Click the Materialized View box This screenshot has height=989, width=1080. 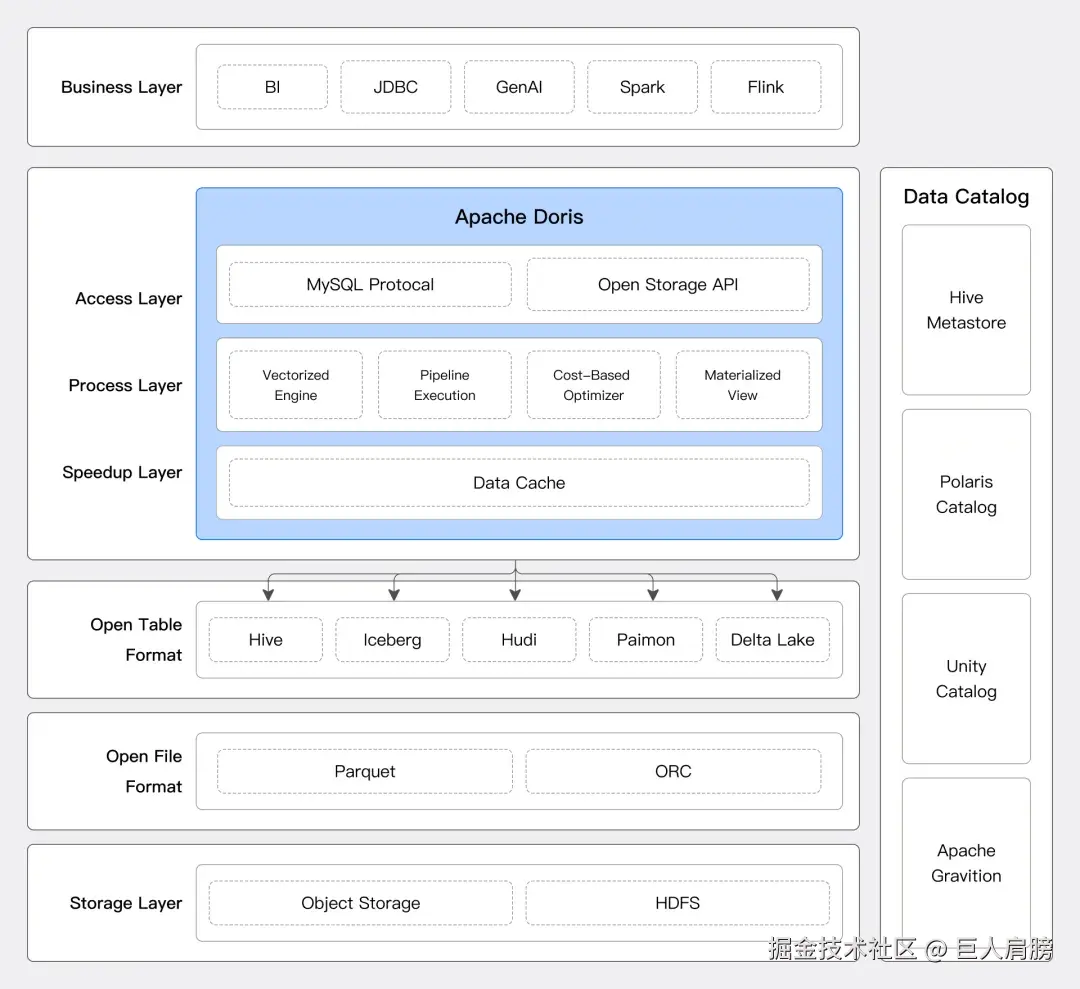pos(742,385)
